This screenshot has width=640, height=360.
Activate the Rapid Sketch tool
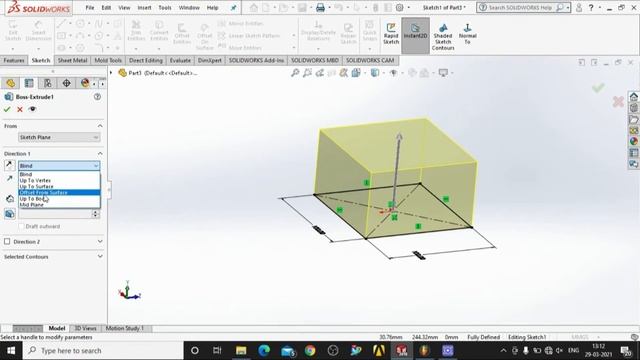coord(391,33)
